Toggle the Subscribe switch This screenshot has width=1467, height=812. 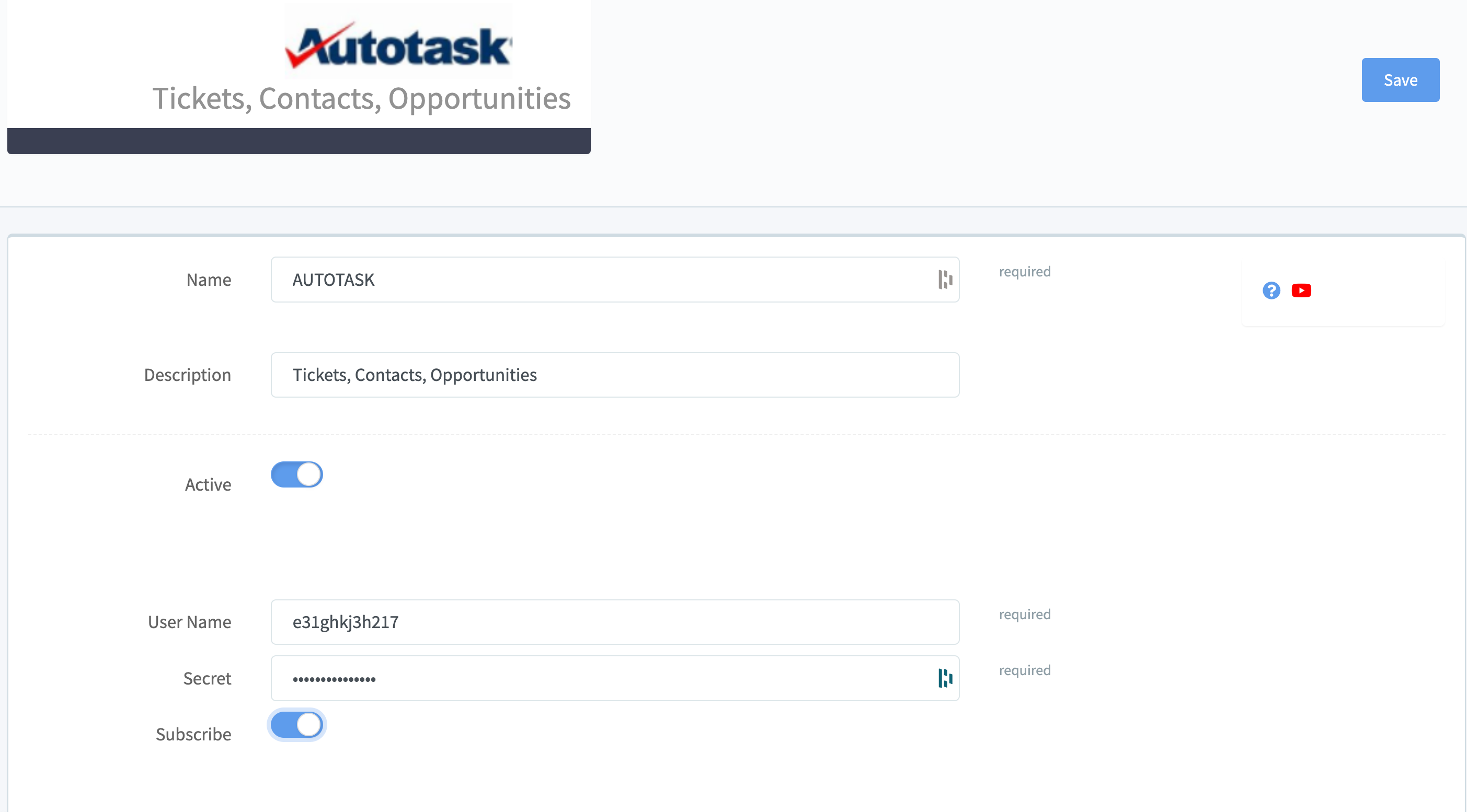click(297, 725)
